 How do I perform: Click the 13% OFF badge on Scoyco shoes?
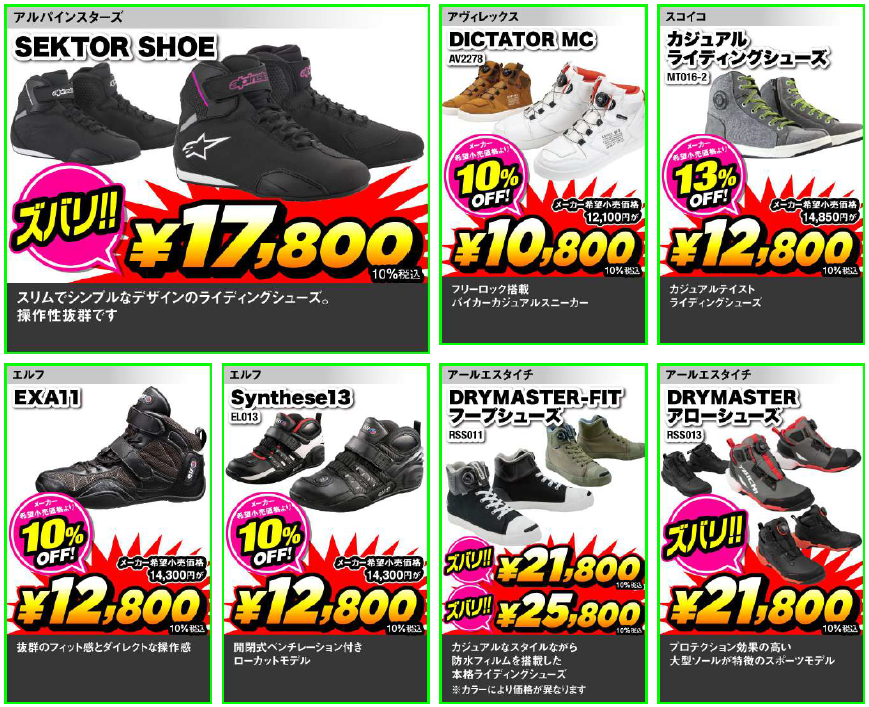(705, 175)
